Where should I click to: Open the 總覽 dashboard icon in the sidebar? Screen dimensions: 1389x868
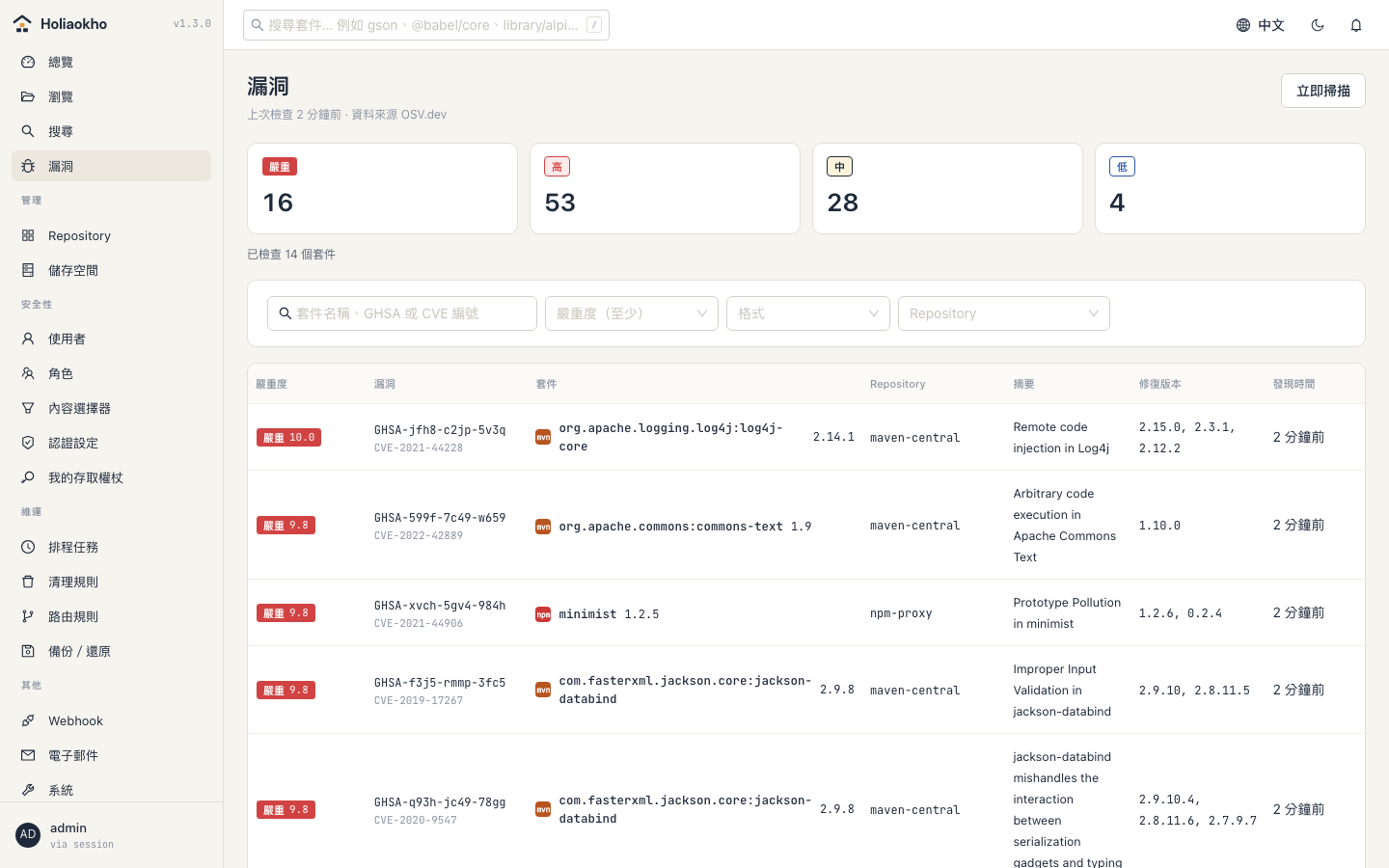[x=28, y=62]
